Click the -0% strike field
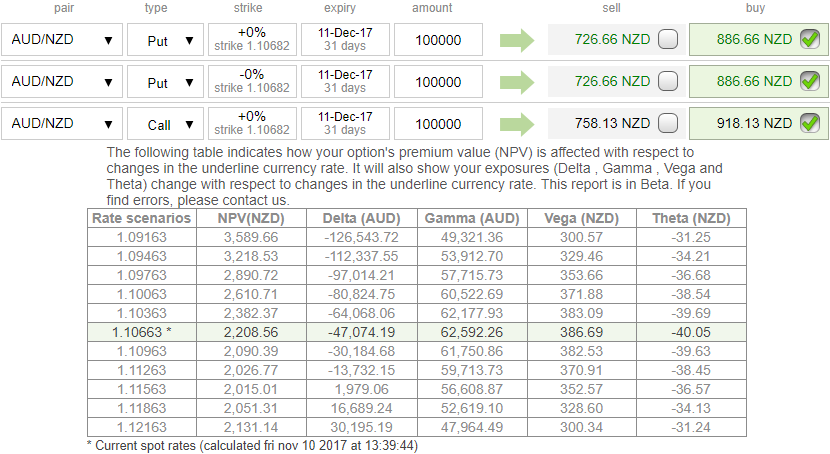Viewport: 830px width, 454px height. tap(253, 82)
